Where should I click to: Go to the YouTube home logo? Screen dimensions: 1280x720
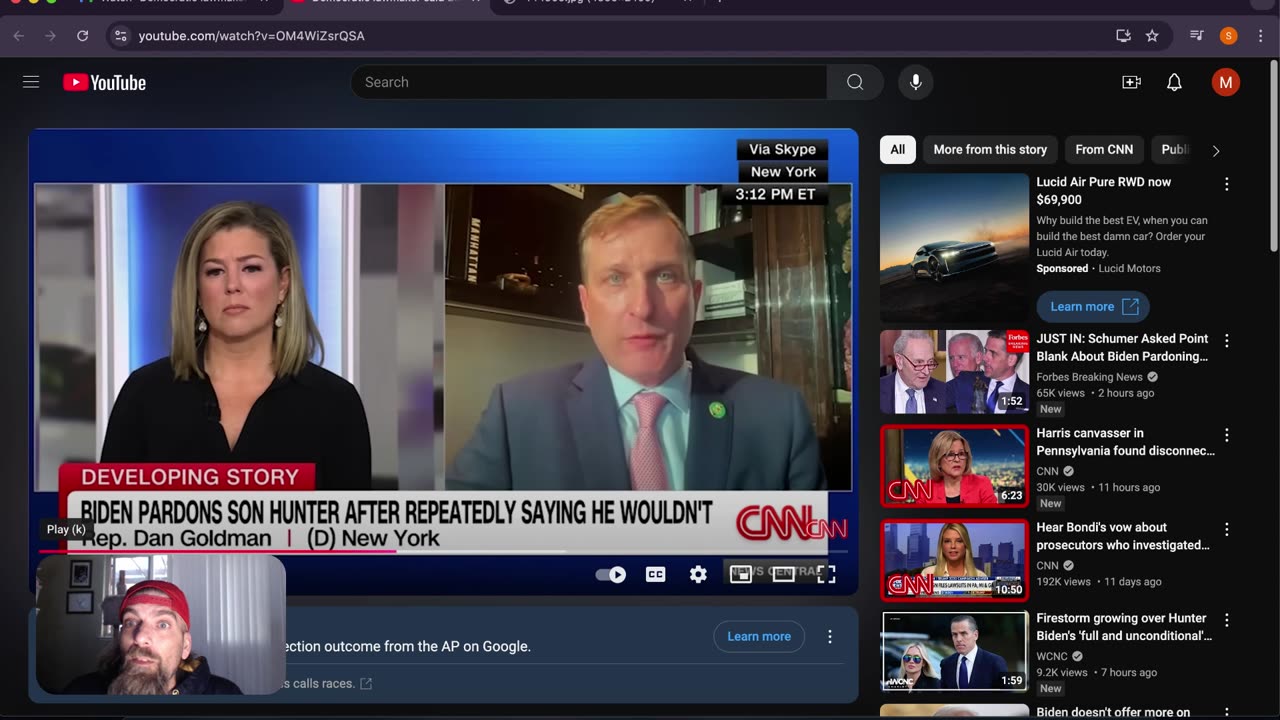point(104,82)
